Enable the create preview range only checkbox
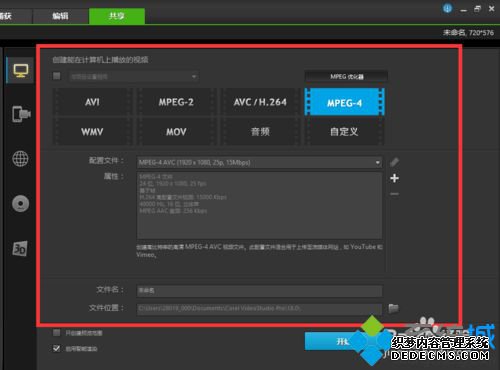Image resolution: width=500 pixels, height=370 pixels. 57,333
